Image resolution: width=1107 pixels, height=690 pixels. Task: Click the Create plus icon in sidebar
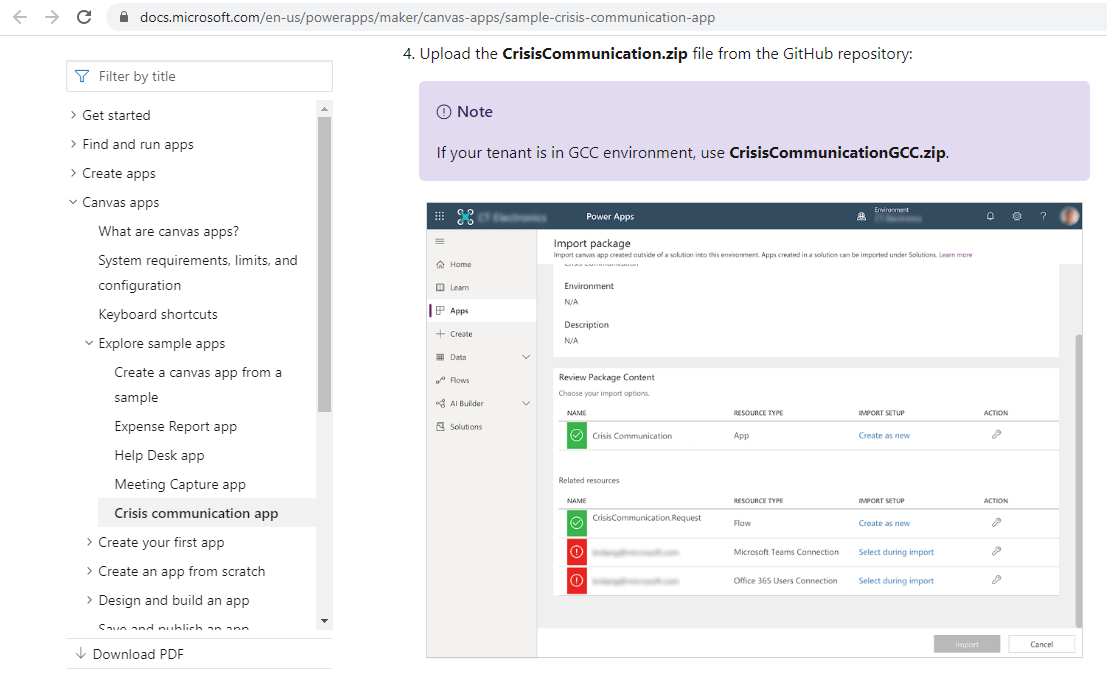click(x=462, y=333)
